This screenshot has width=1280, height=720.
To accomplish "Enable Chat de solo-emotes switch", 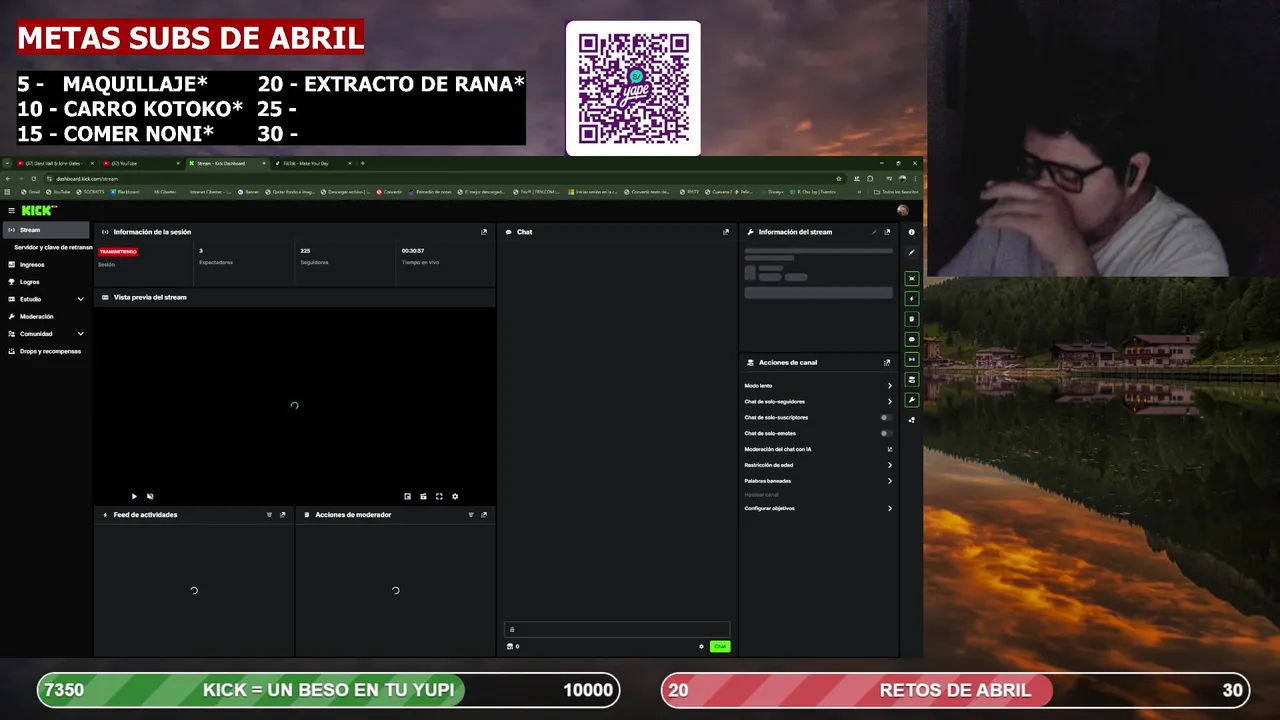I will point(885,433).
